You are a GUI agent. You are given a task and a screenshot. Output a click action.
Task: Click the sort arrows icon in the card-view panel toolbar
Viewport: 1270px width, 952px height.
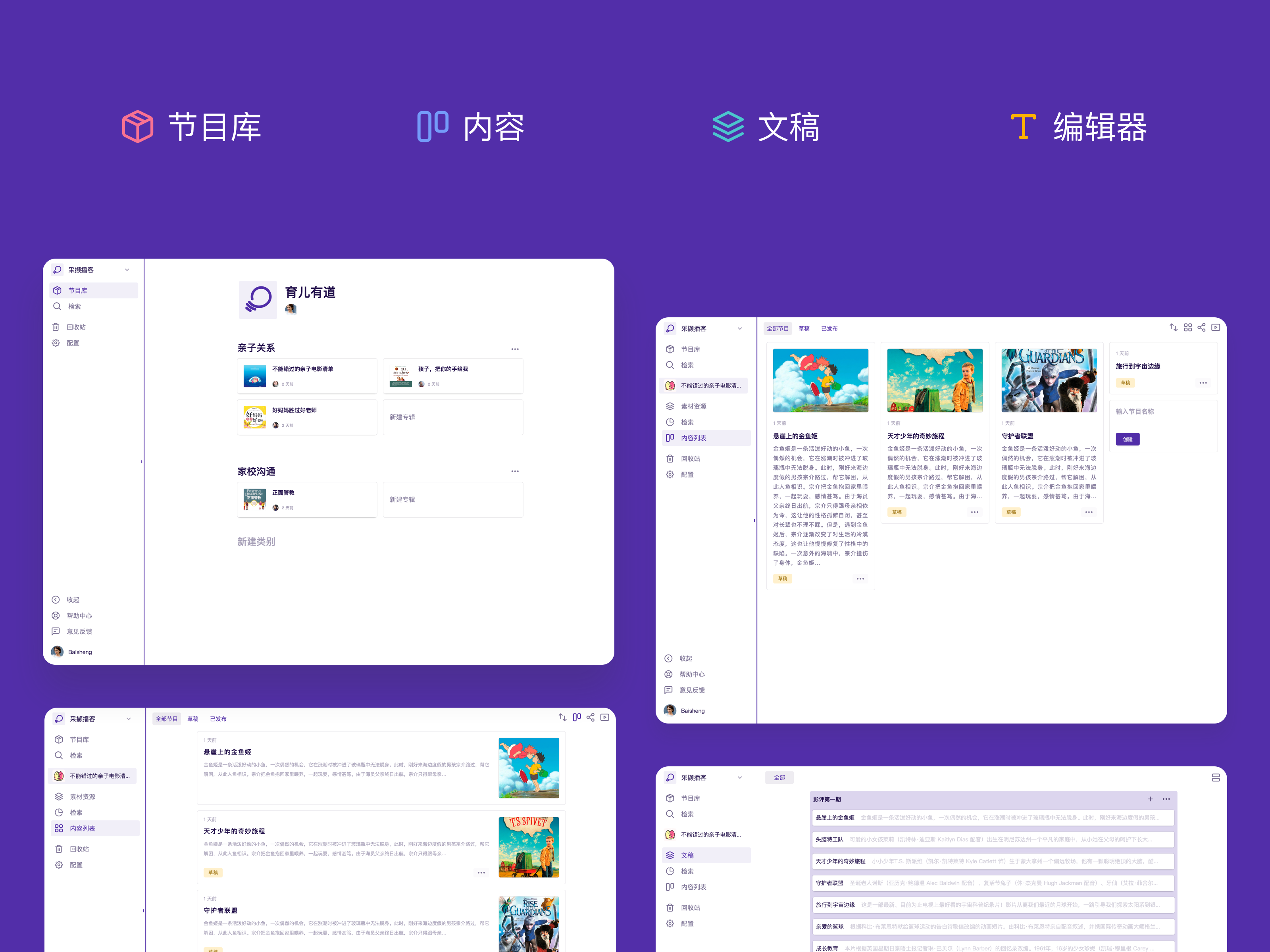1173,328
